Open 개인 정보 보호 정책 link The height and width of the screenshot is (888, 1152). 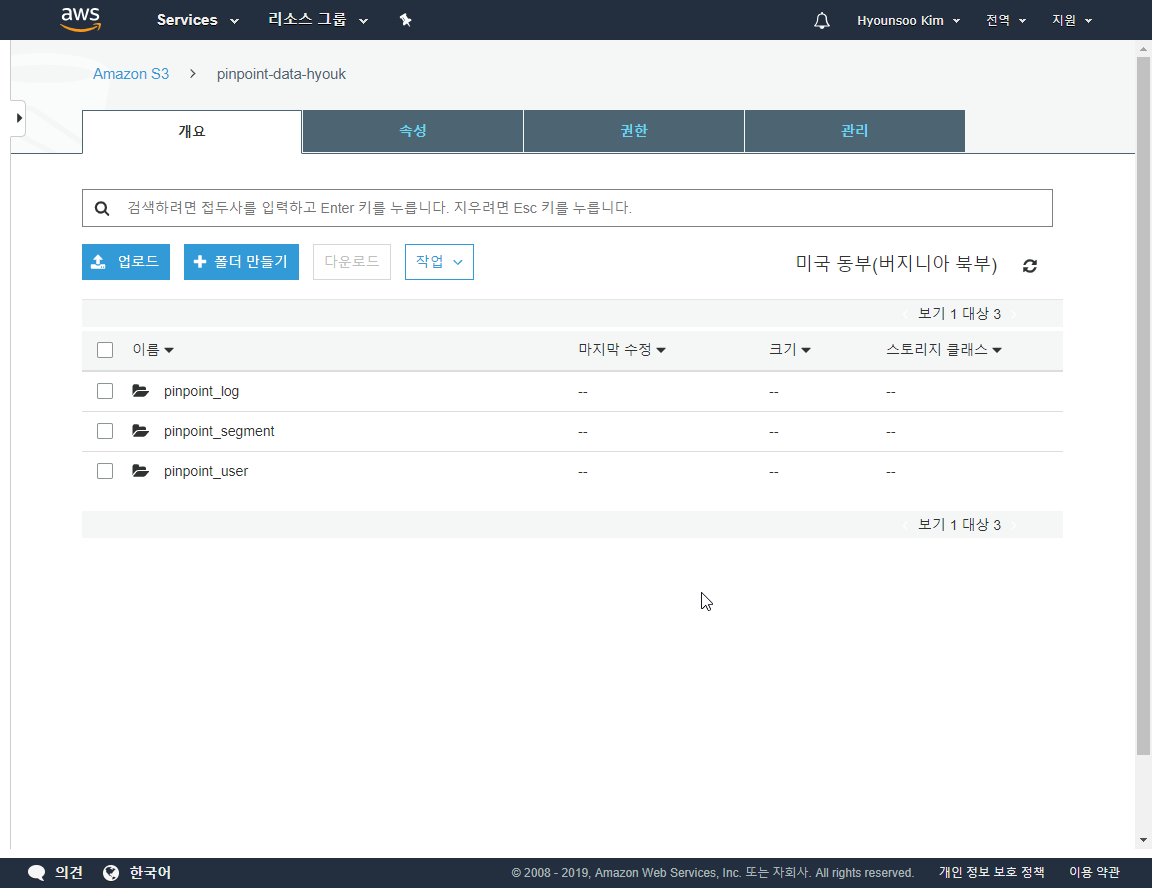[x=992, y=873]
